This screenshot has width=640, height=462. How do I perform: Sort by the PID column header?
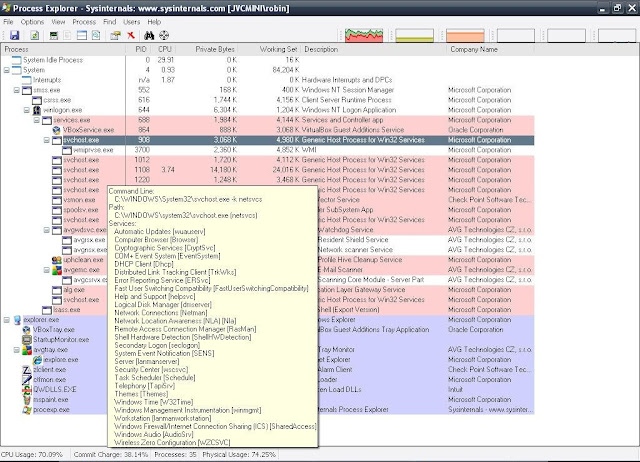coord(140,49)
